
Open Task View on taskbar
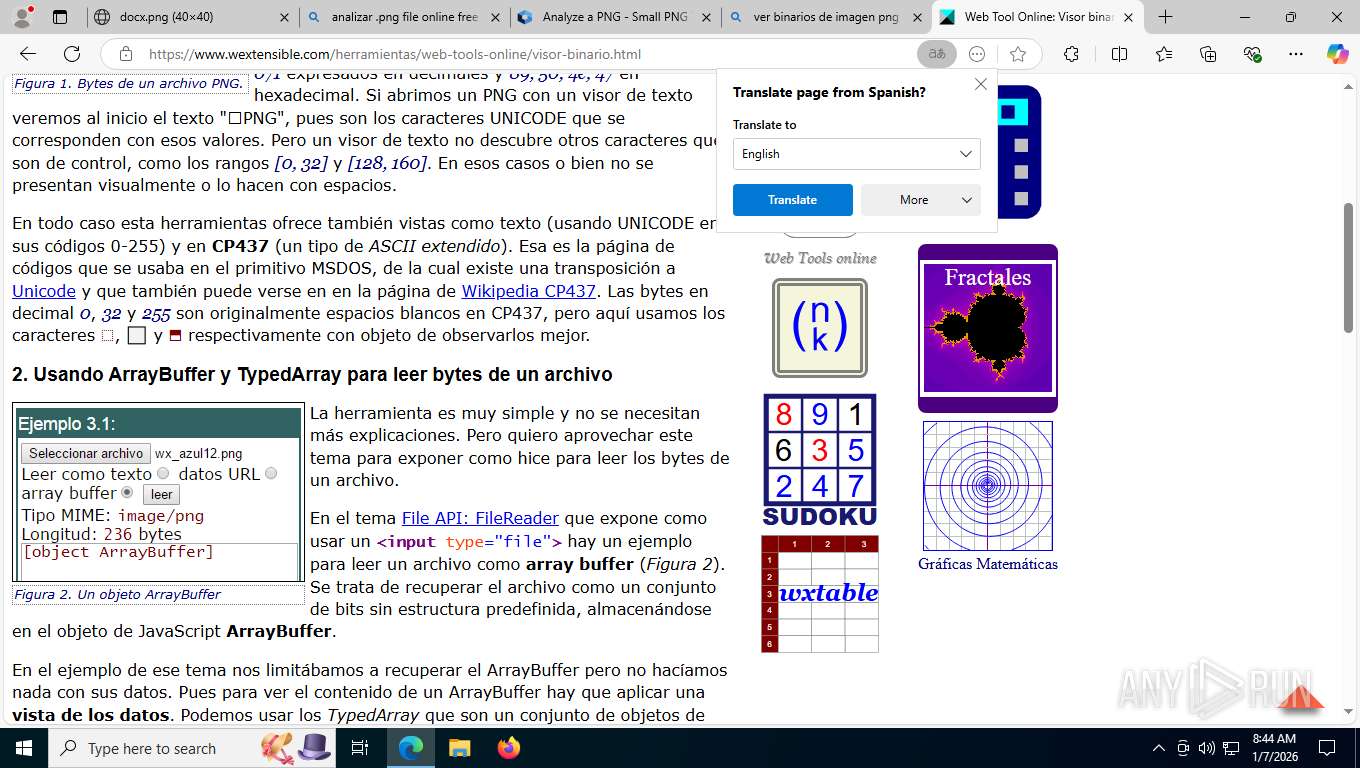(360, 748)
